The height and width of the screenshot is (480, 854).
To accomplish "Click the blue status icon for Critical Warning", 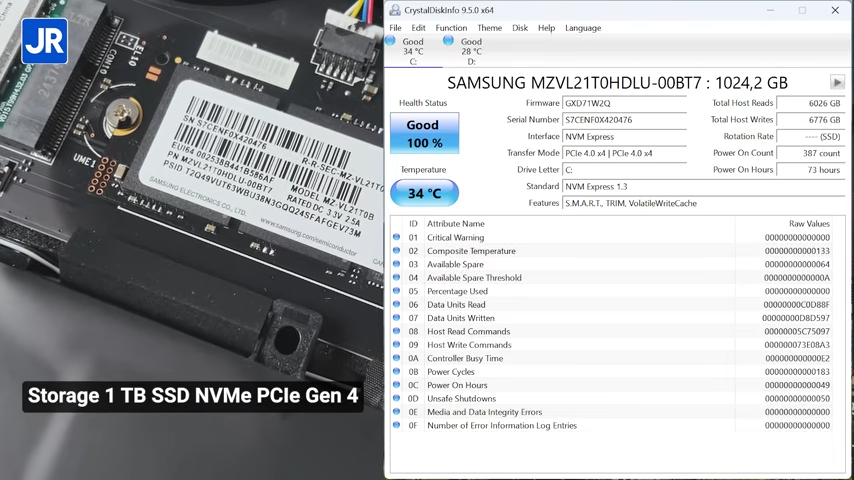I will pyautogui.click(x=396, y=237).
